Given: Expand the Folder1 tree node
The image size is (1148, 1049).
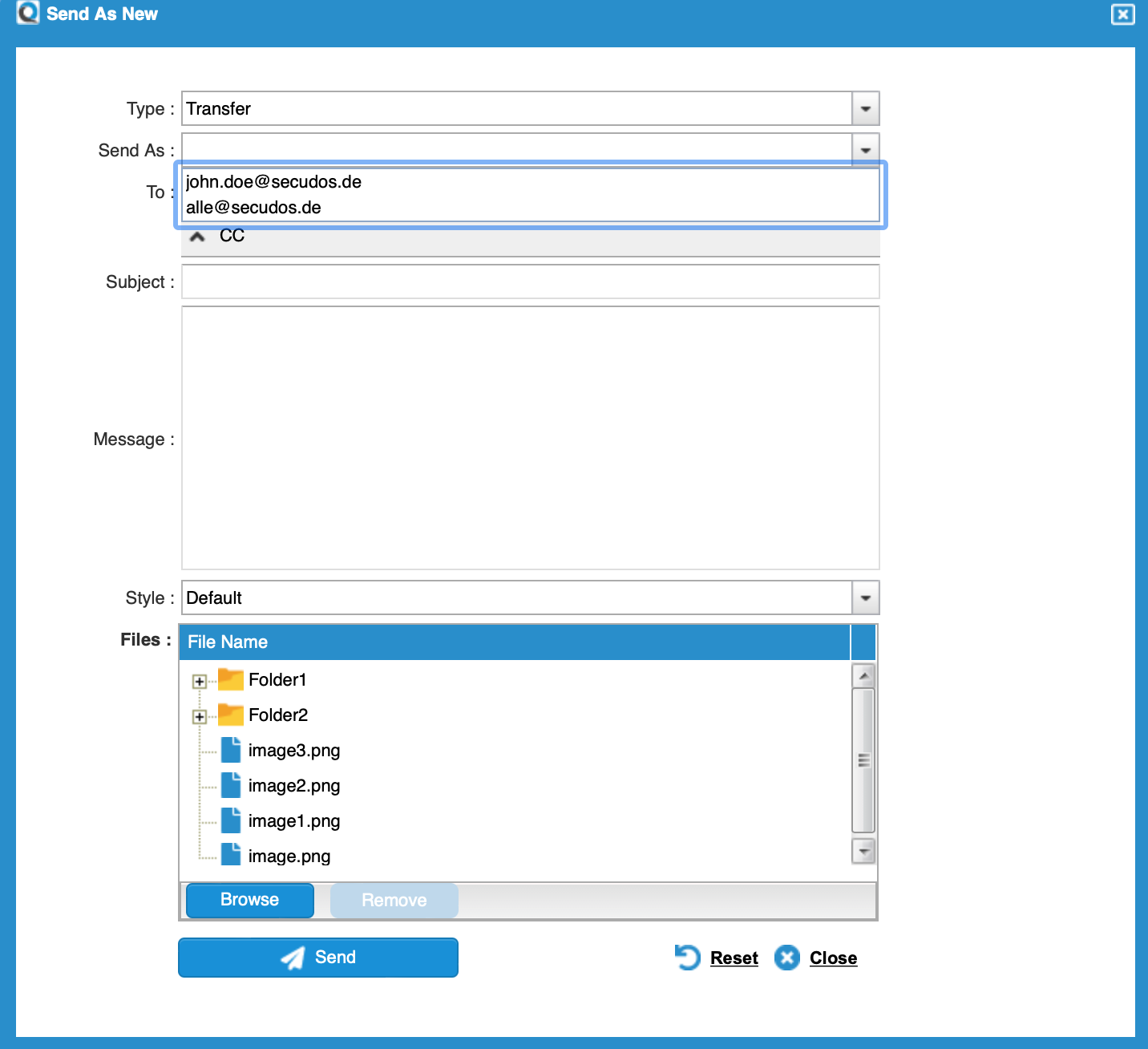Looking at the screenshot, I should [198, 680].
